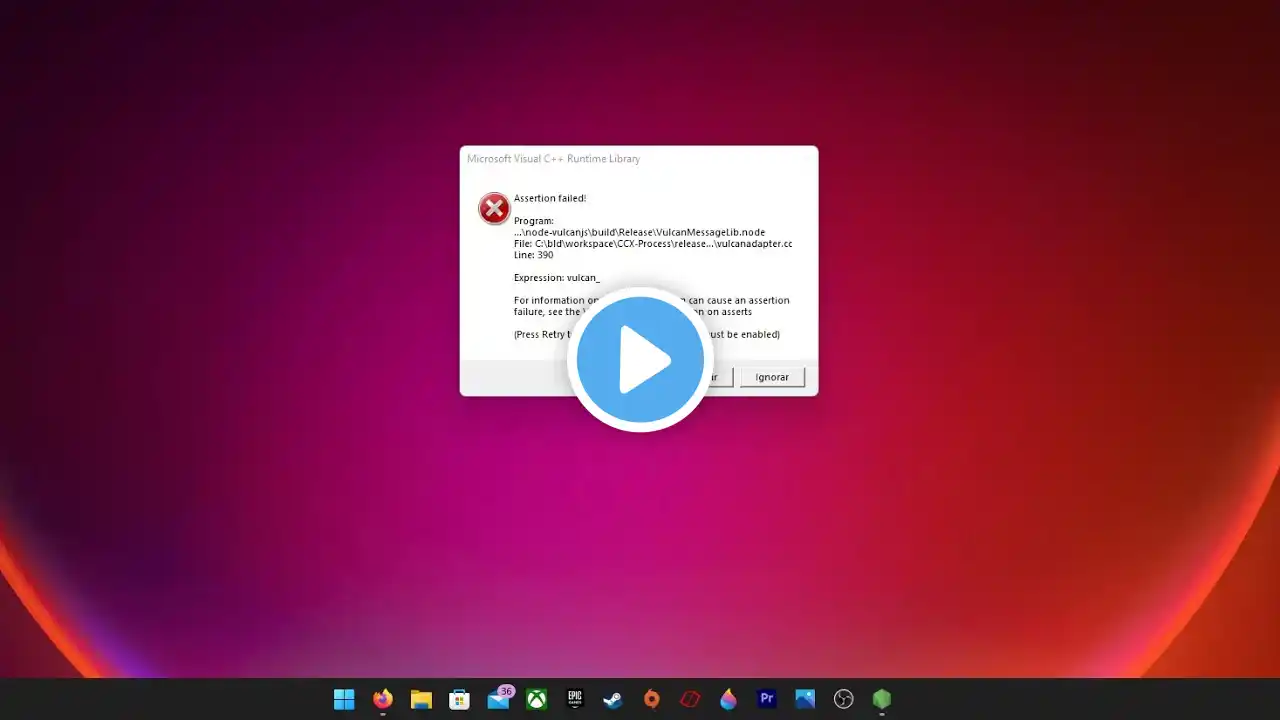The width and height of the screenshot is (1280, 720).
Task: Click the "Line: 390" text
Action: click(534, 255)
